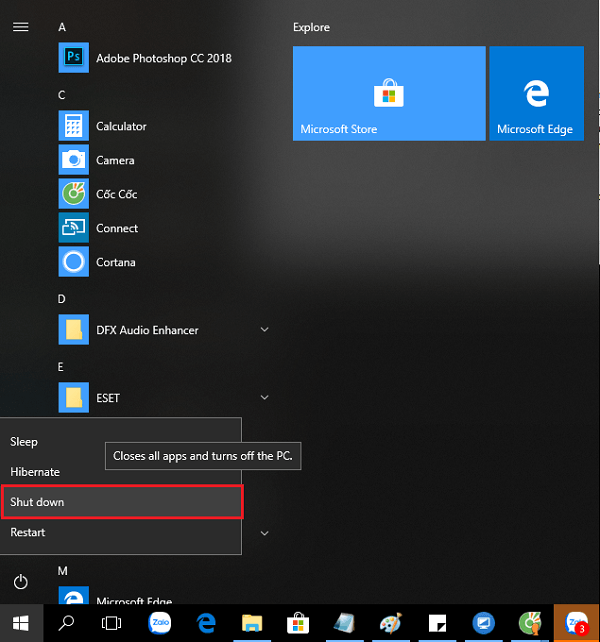Launch the Calculator app

point(120,127)
